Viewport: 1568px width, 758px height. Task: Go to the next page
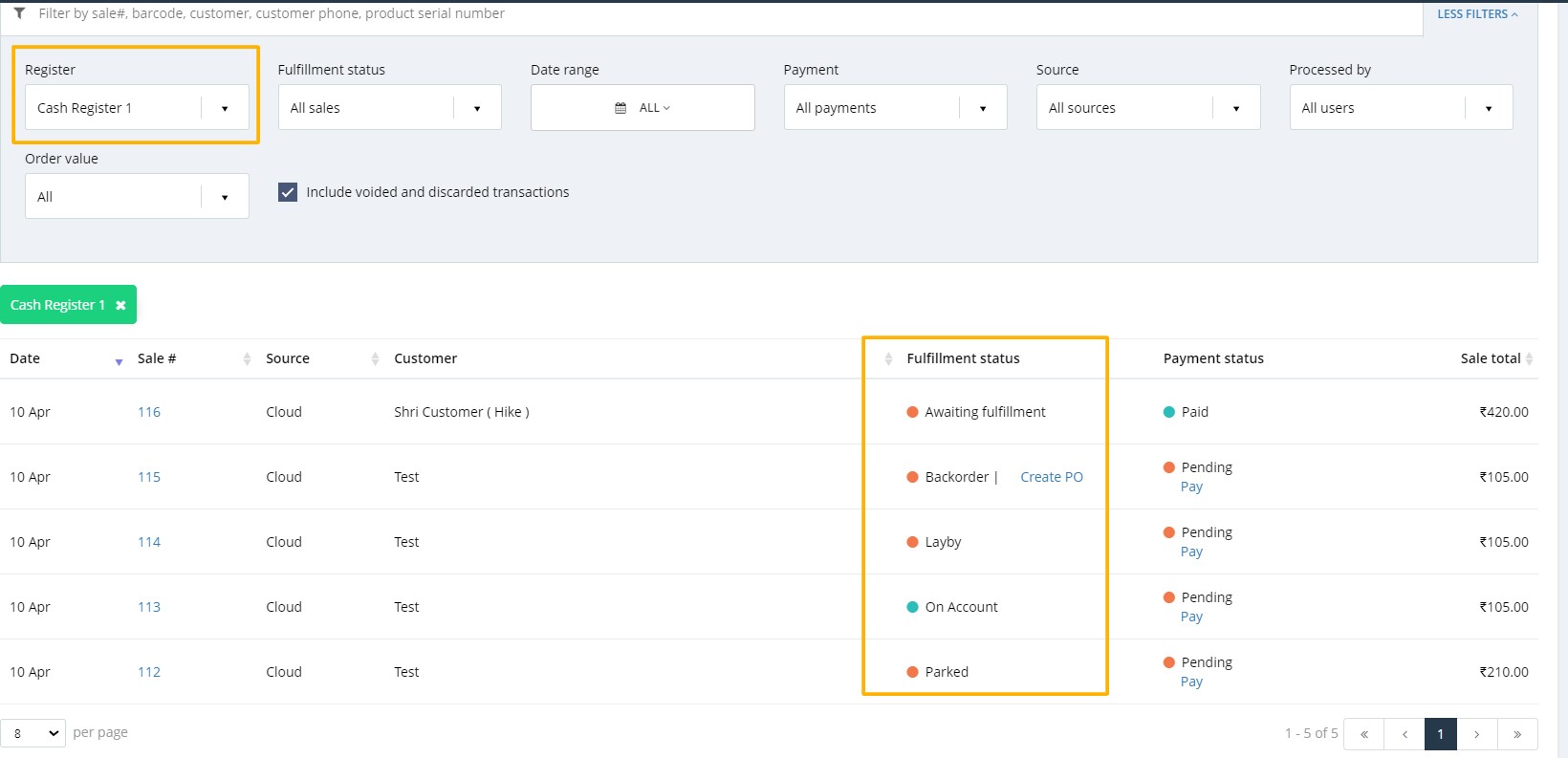tap(1477, 734)
